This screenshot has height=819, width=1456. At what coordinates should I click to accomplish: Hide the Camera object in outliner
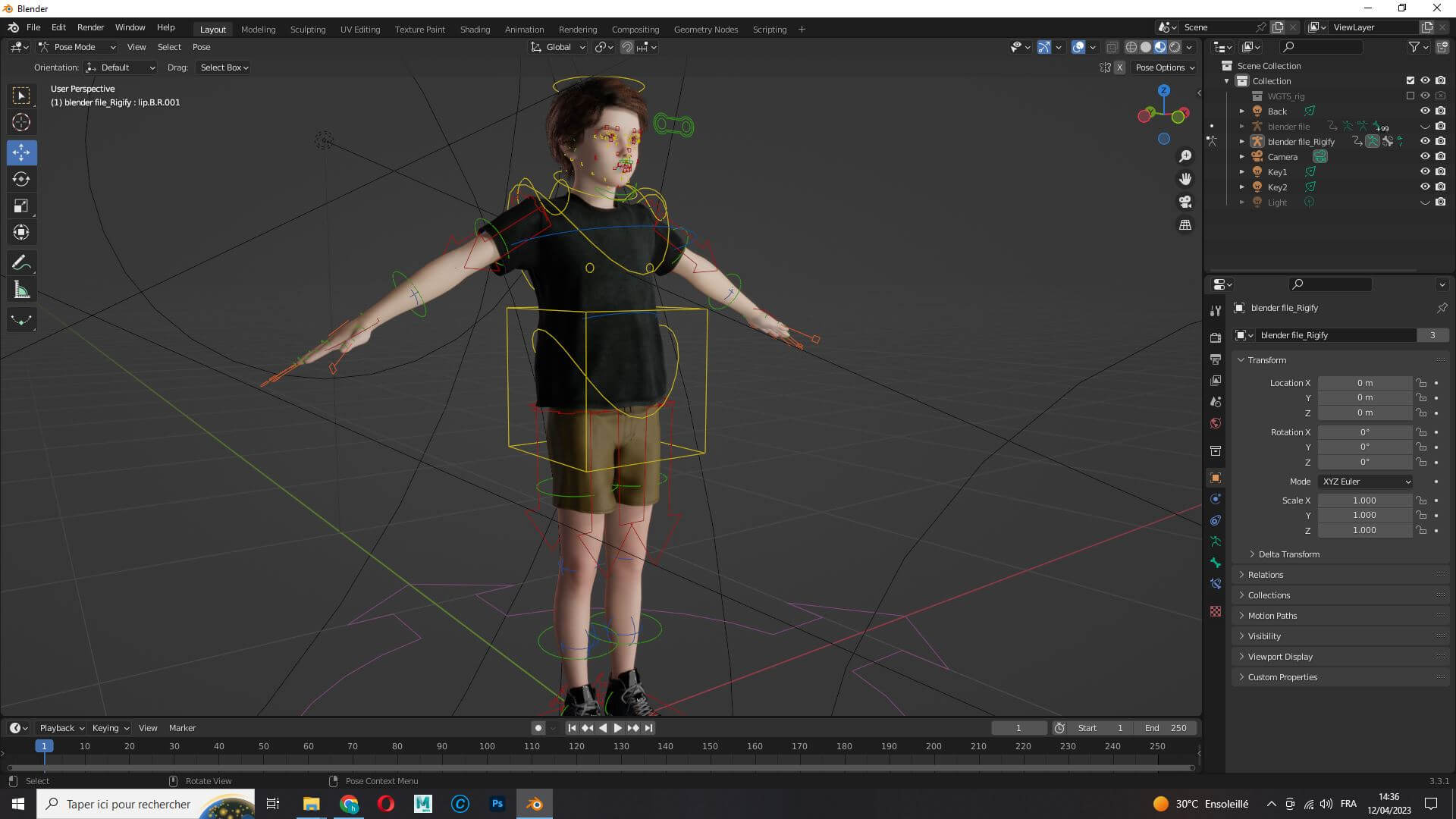click(1425, 157)
